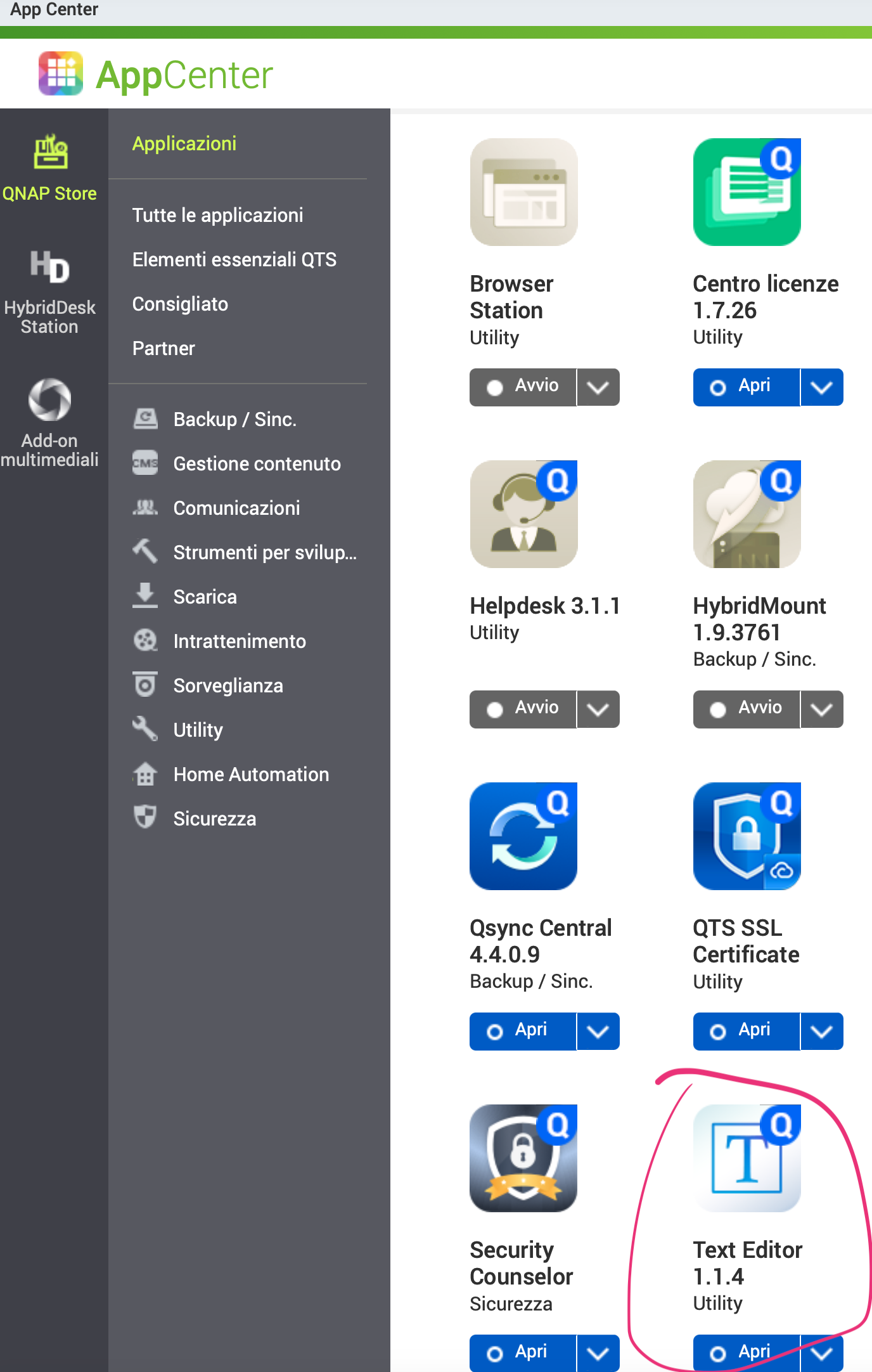Click the Centro licenze app icon
The height and width of the screenshot is (1372, 872).
click(747, 192)
